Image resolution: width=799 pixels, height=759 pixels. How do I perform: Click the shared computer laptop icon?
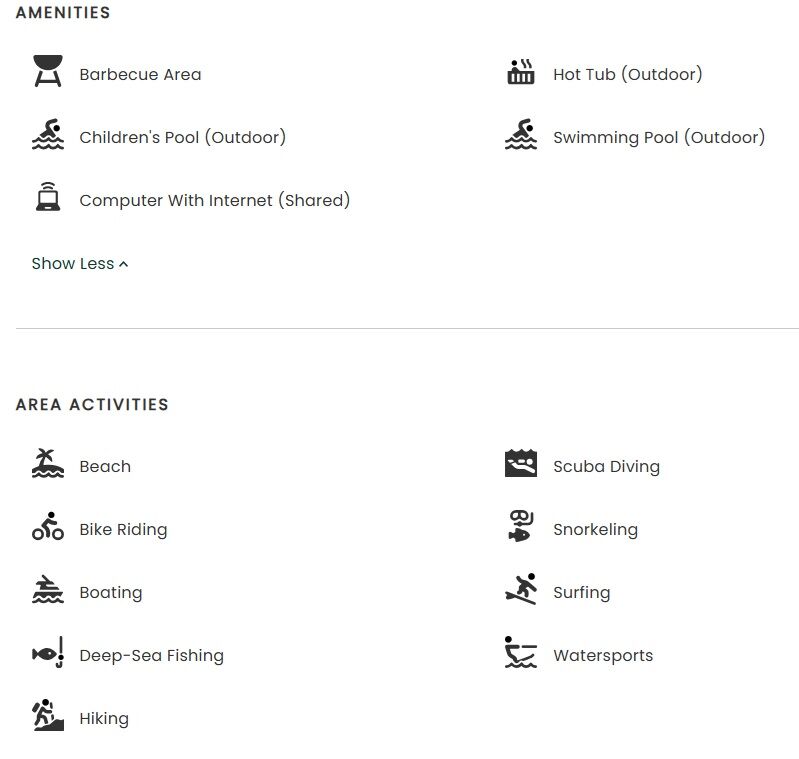(x=47, y=198)
